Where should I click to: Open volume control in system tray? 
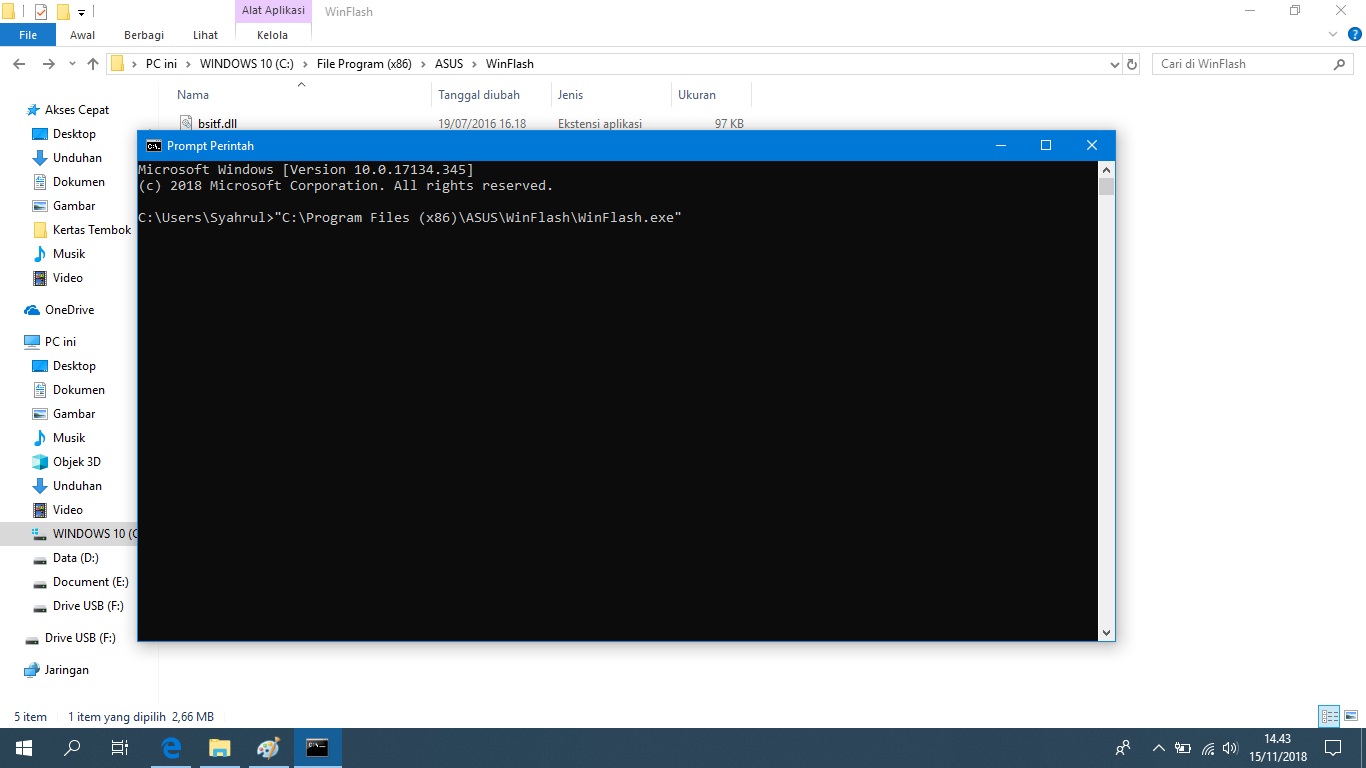(1231, 748)
